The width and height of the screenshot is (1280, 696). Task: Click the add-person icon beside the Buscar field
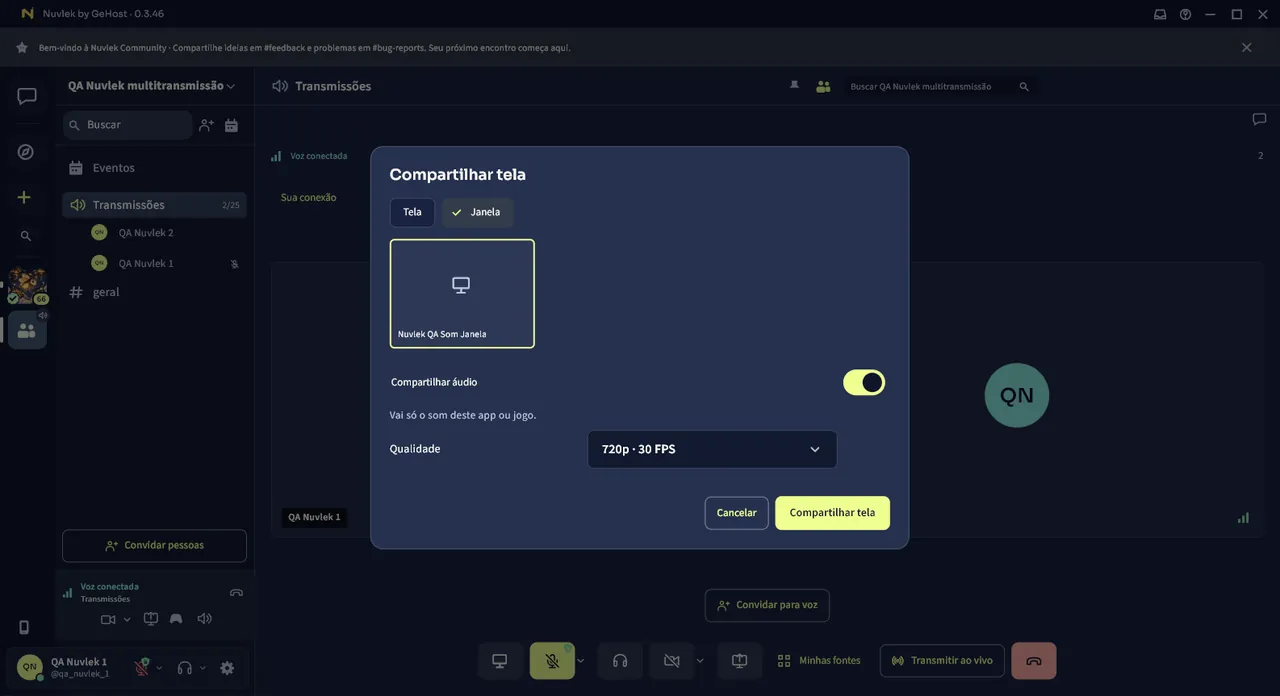coord(206,125)
